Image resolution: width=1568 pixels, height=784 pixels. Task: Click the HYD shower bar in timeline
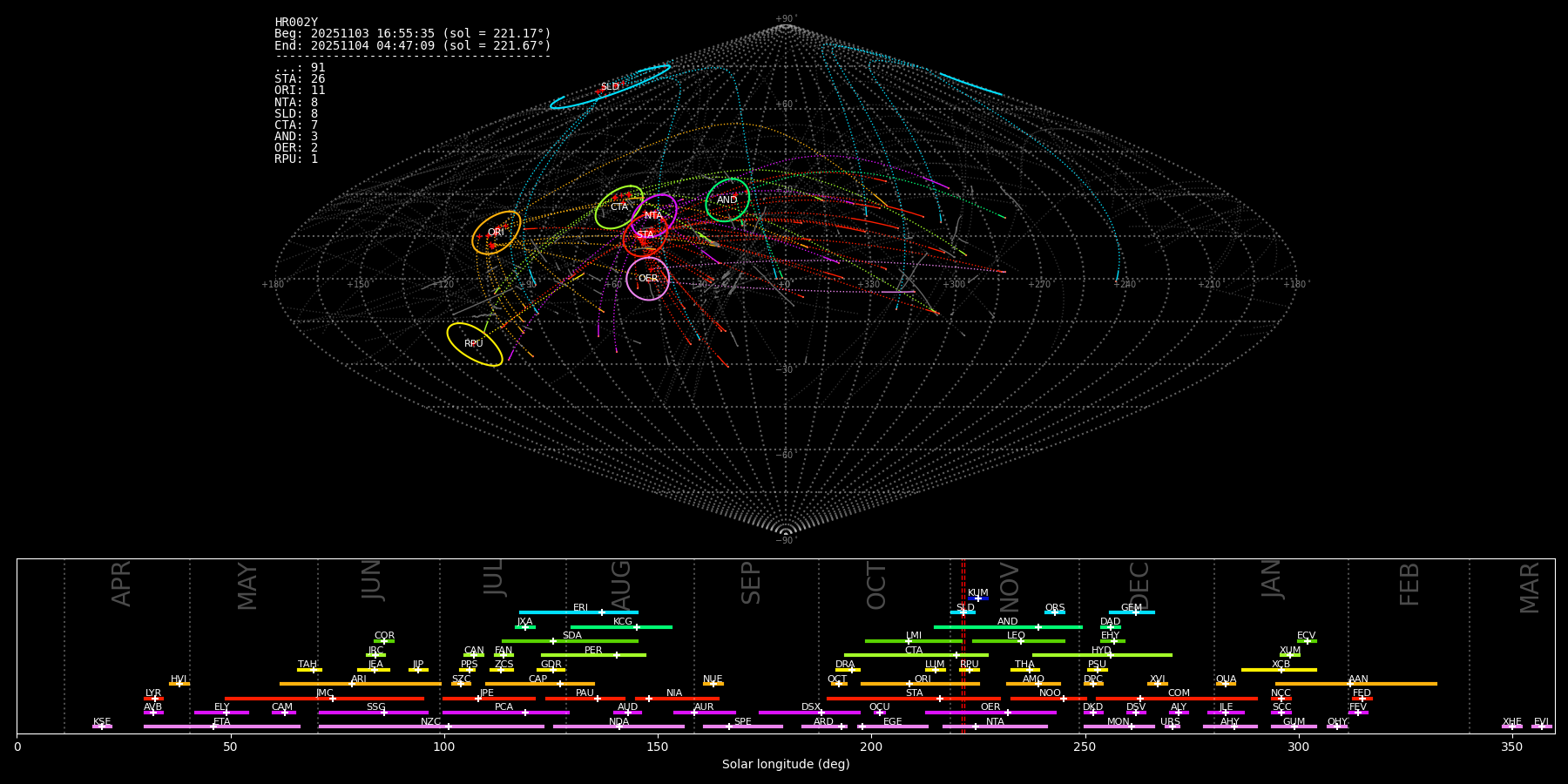tap(1102, 655)
